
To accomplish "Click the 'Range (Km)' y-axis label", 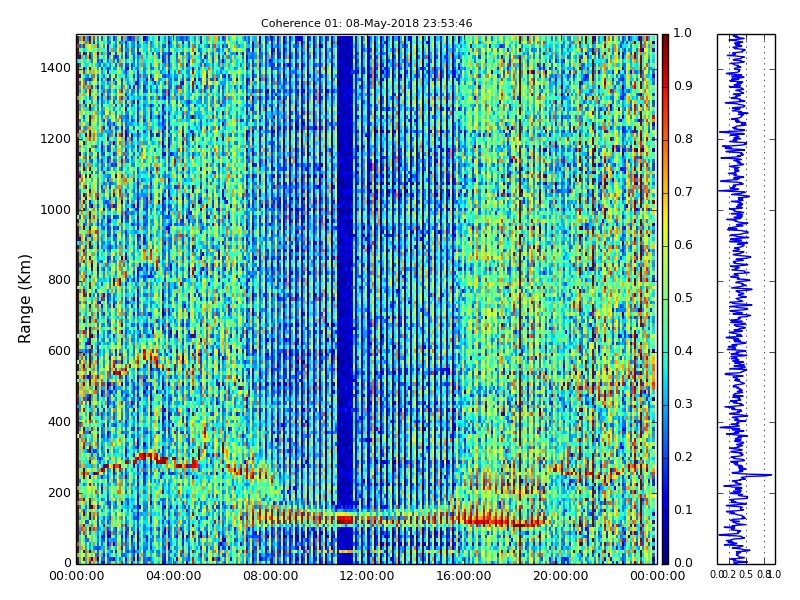I will click(x=24, y=299).
